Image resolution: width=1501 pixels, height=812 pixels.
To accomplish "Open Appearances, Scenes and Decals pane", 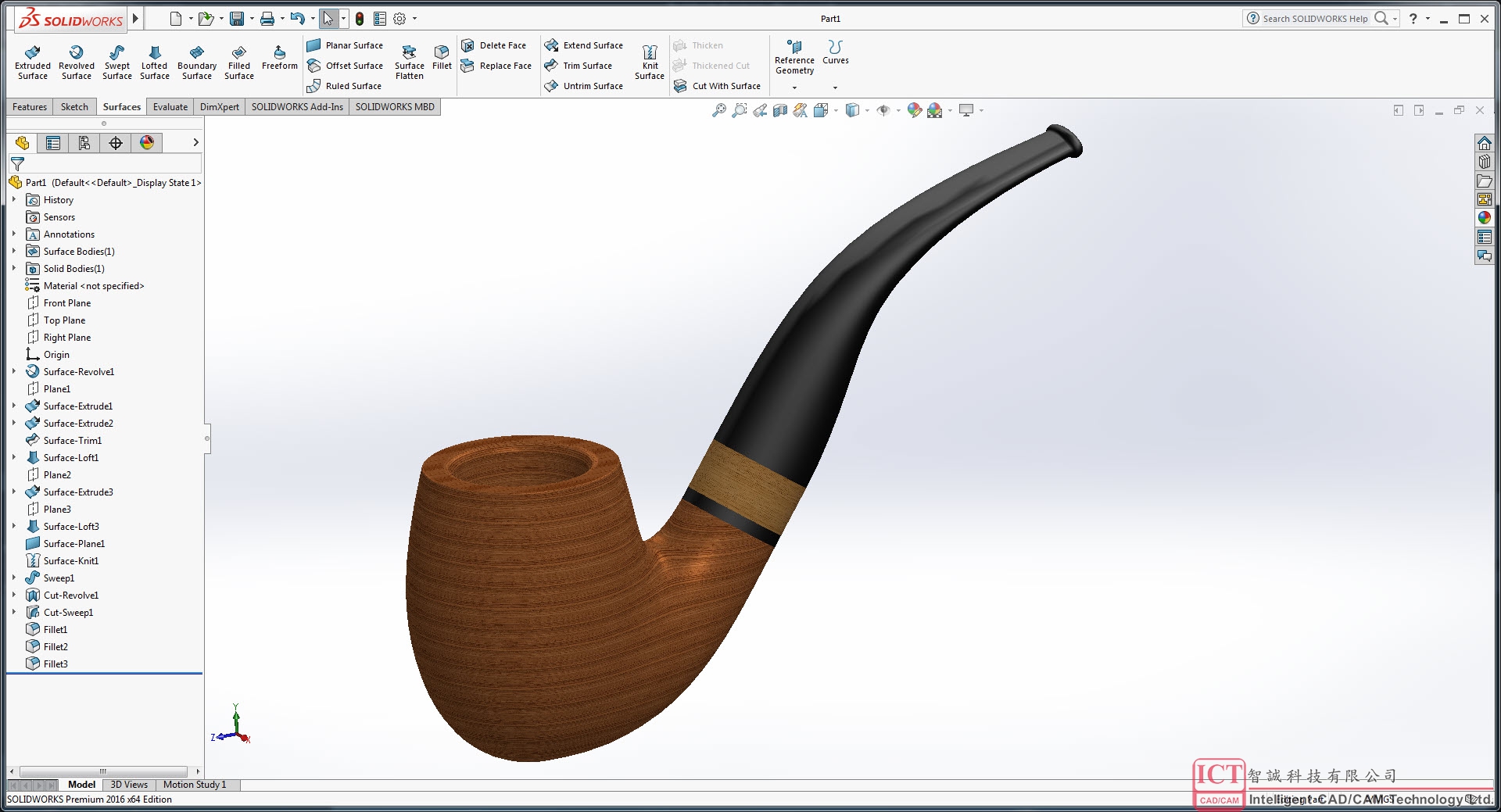I will pos(1485,218).
